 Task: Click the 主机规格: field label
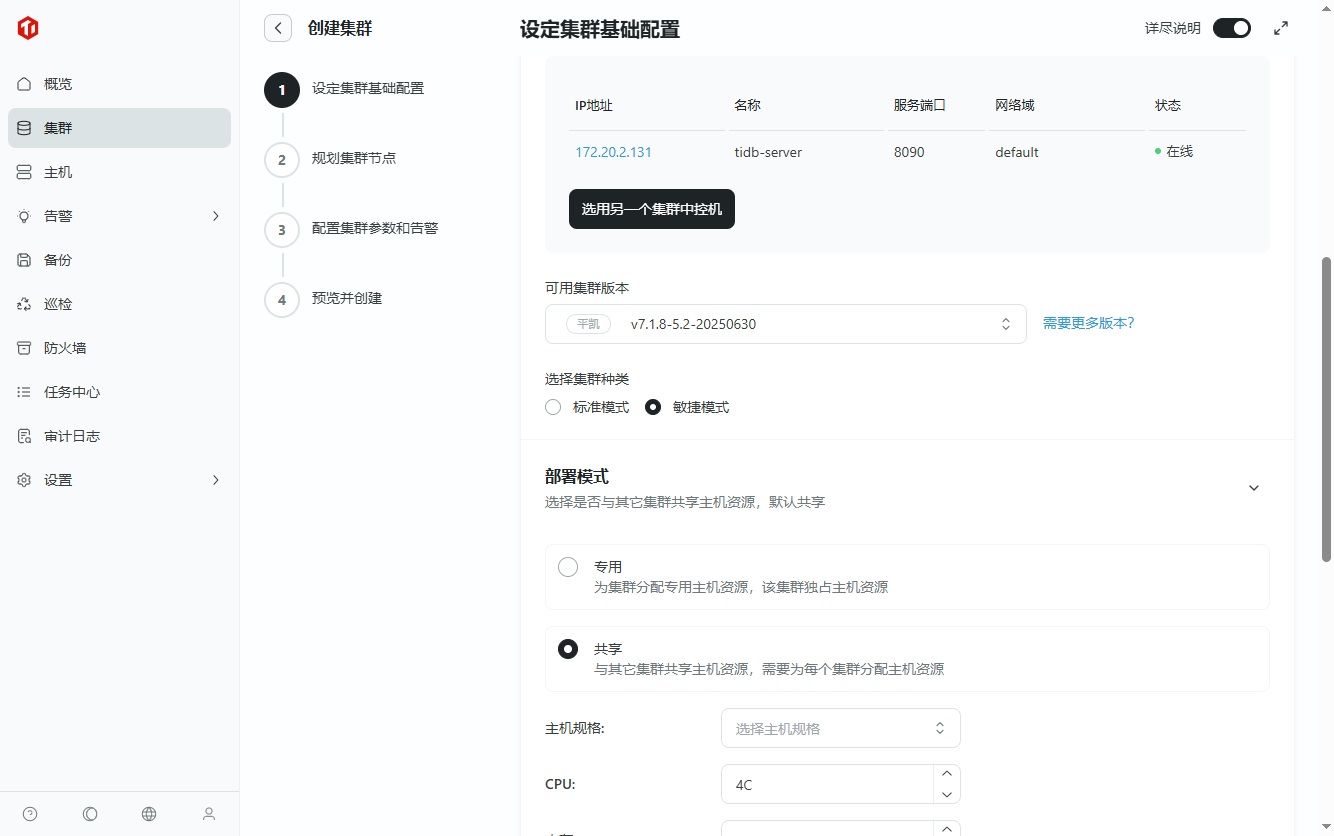point(575,728)
